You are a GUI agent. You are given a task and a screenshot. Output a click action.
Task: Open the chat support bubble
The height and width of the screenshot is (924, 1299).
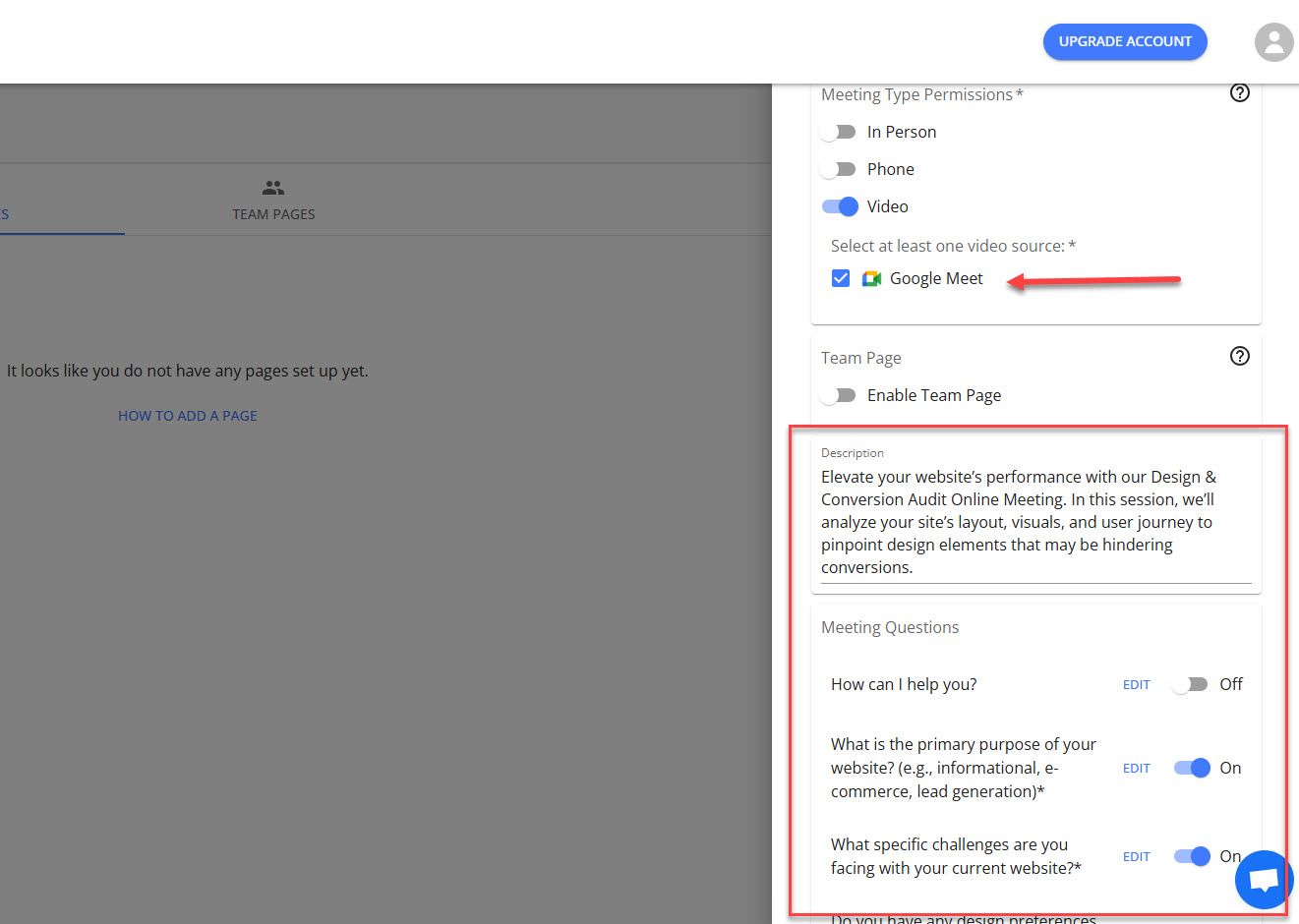point(1263,880)
